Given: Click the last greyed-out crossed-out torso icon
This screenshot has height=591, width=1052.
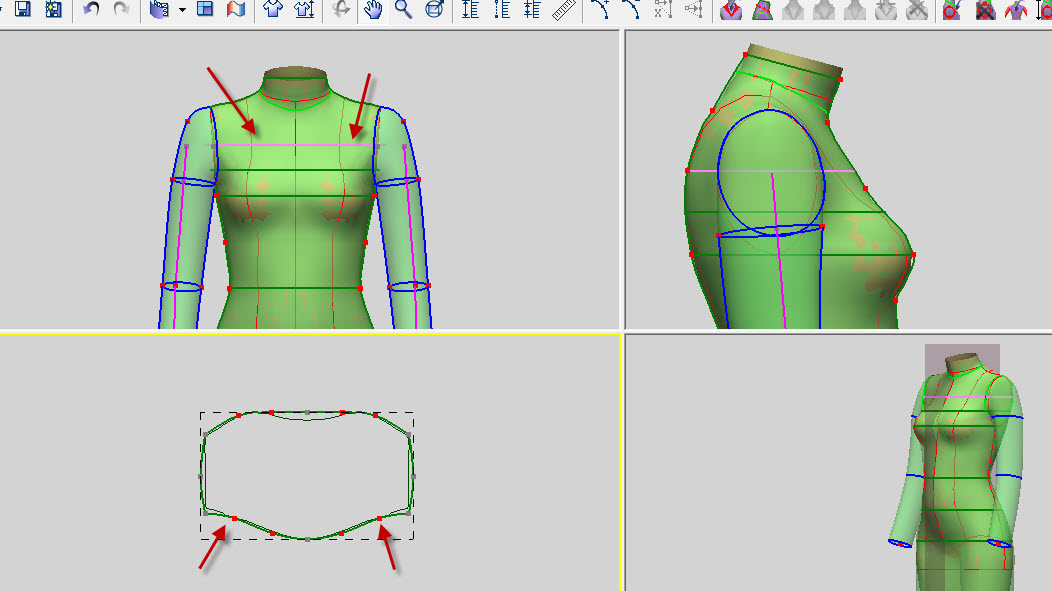Looking at the screenshot, I should [x=916, y=10].
